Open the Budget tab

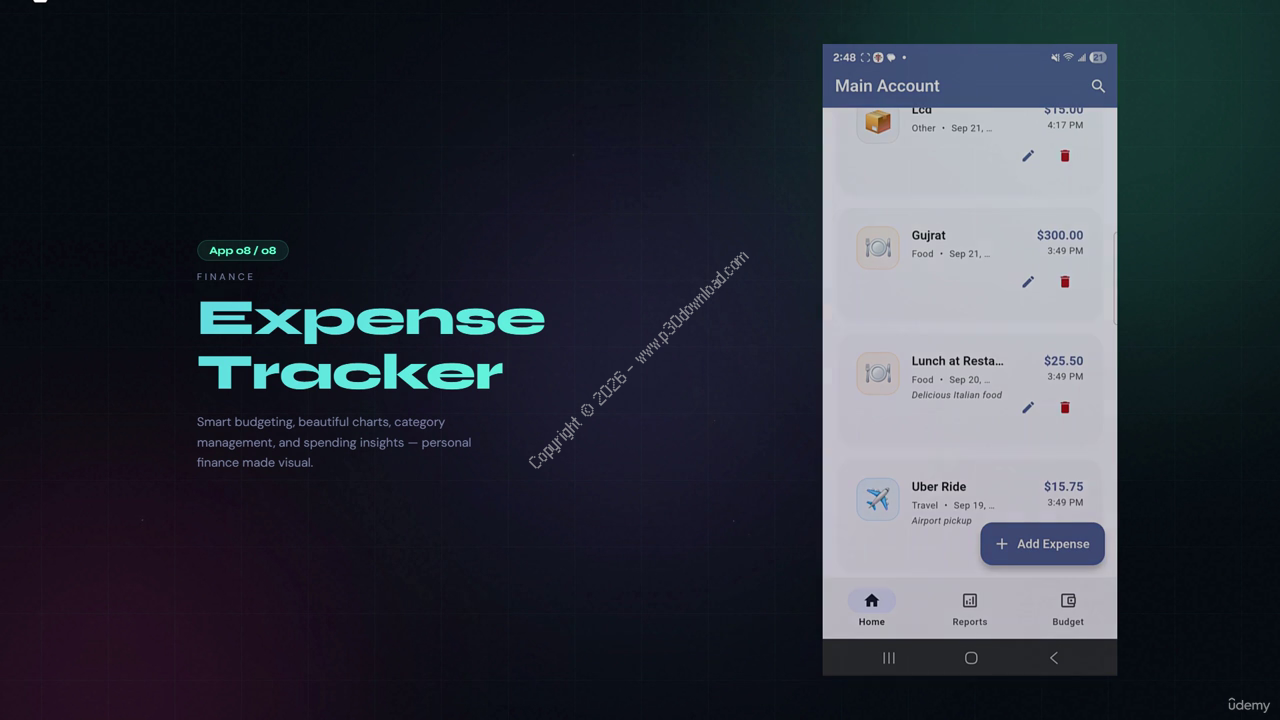pos(1068,608)
